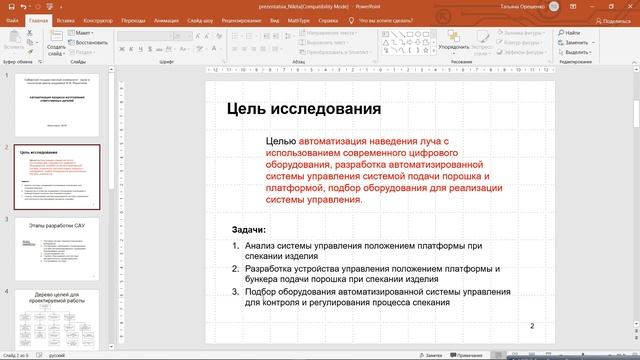Open Comments (Примечания) from the status bar
Screen dimensions: 640x360
point(466,356)
